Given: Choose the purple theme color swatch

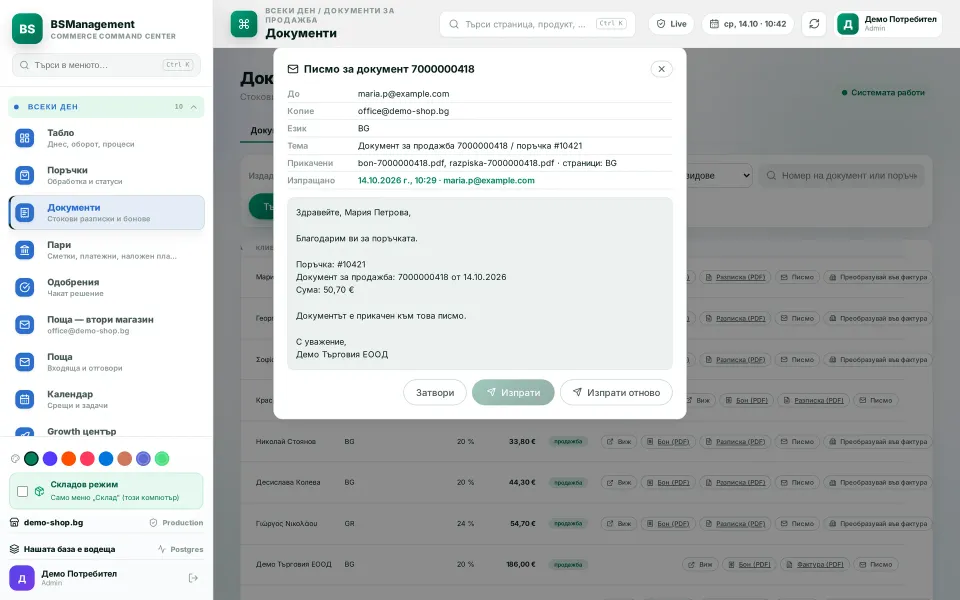Looking at the screenshot, I should click(x=50, y=459).
